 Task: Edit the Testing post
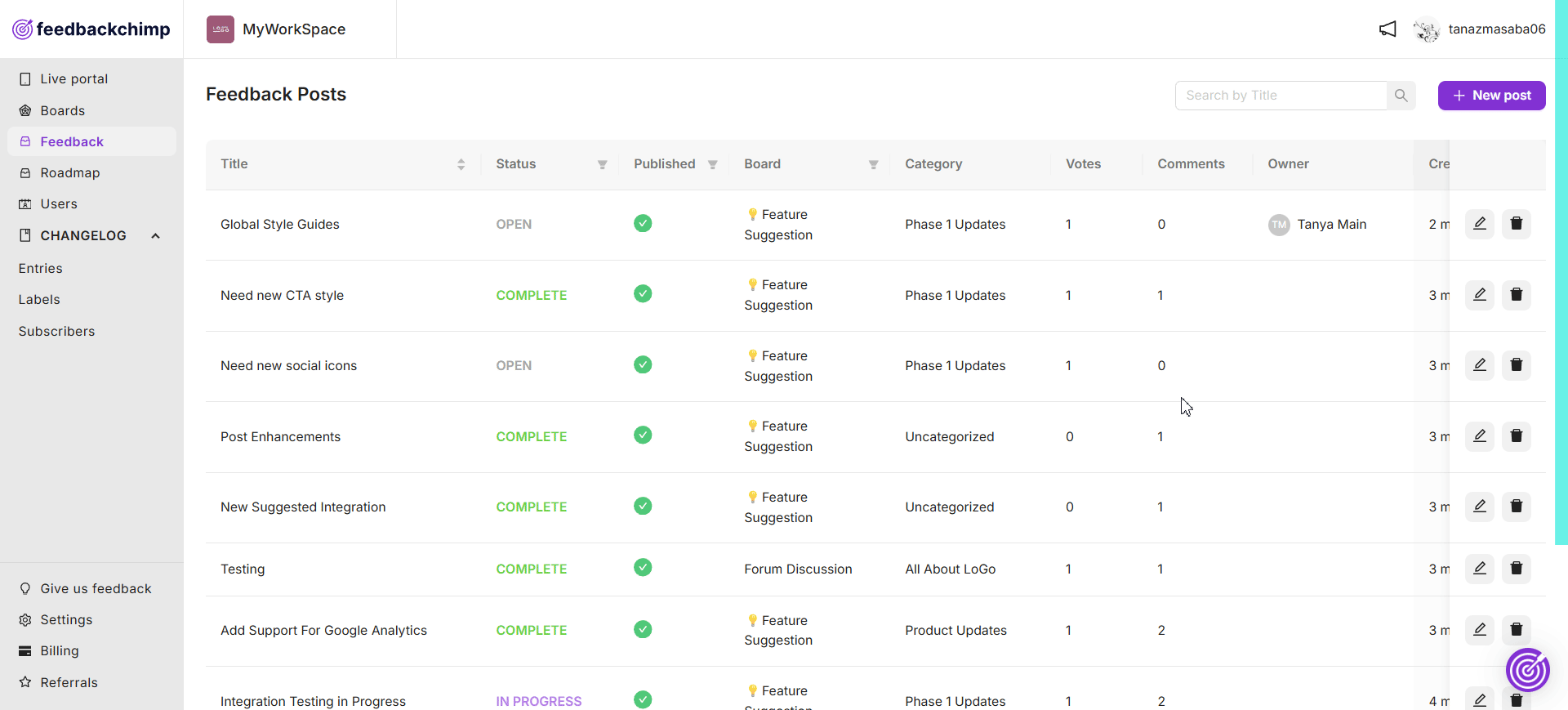(x=1479, y=569)
